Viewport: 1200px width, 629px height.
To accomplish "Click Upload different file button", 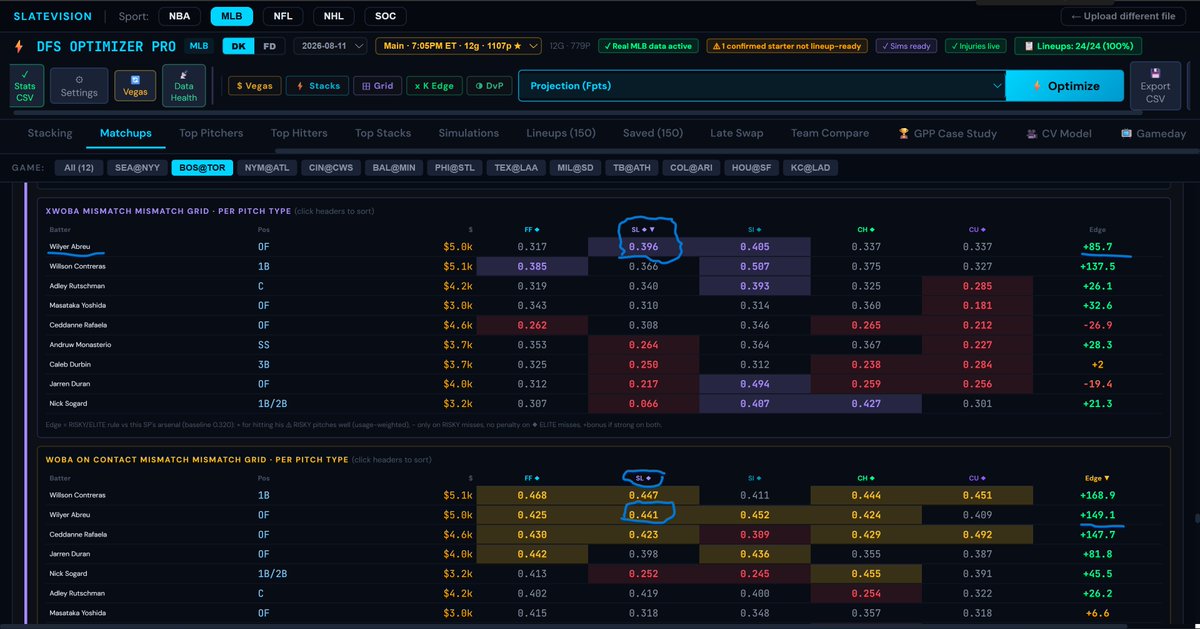I will click(1122, 16).
